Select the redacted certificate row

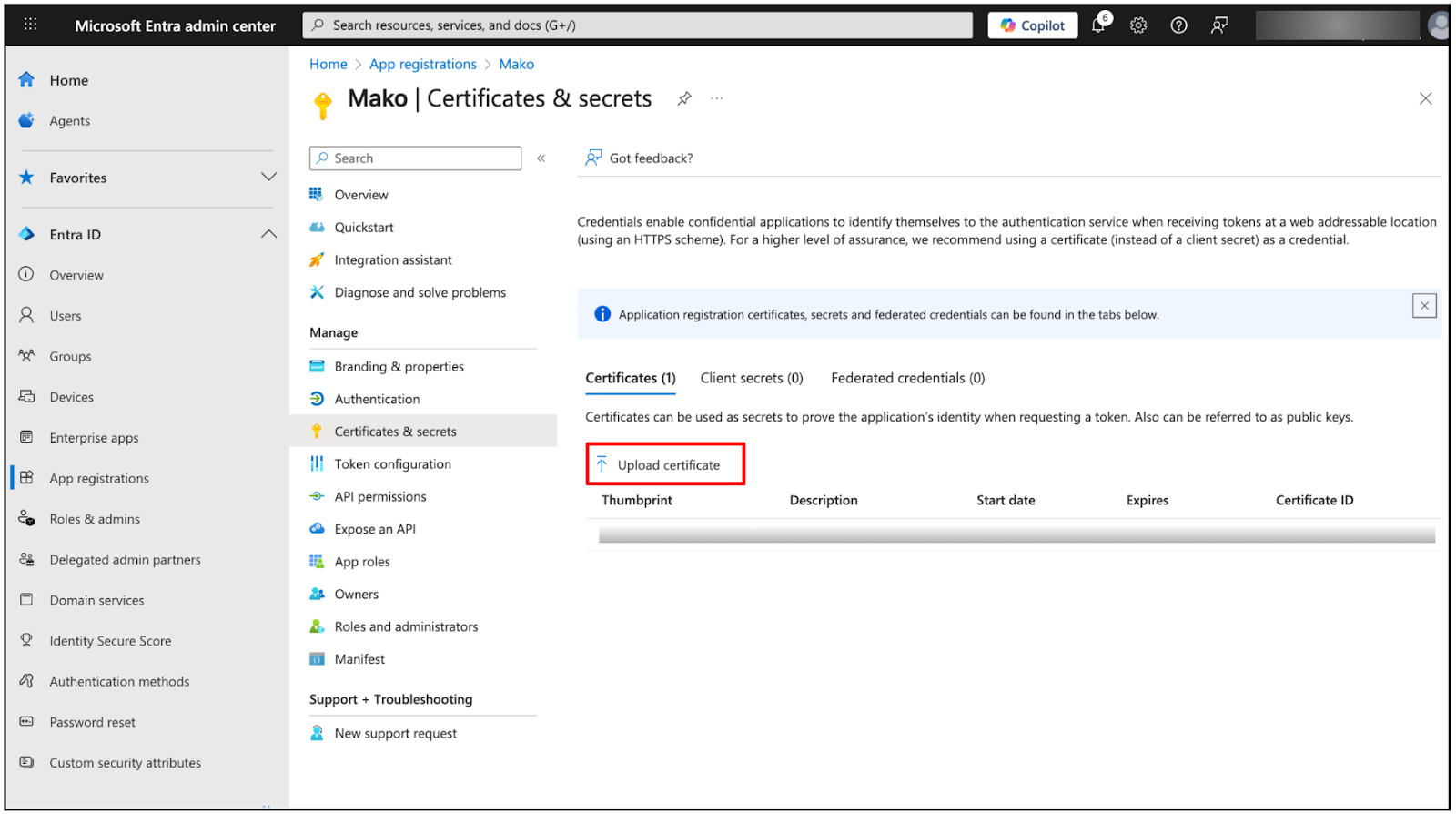1016,534
